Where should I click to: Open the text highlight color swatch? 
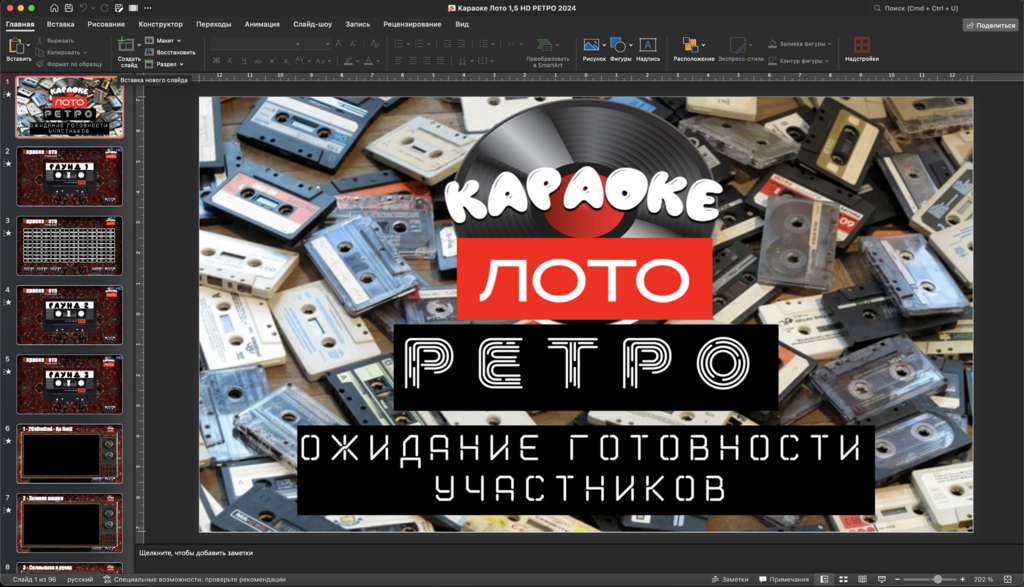pyautogui.click(x=349, y=61)
